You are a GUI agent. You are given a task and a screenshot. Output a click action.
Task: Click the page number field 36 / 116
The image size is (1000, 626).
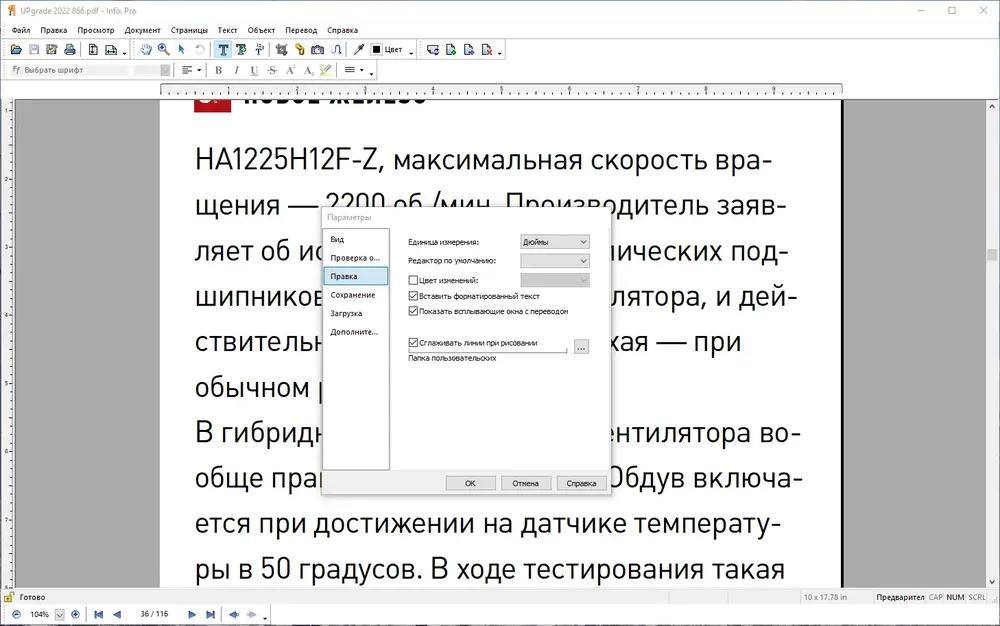154,614
